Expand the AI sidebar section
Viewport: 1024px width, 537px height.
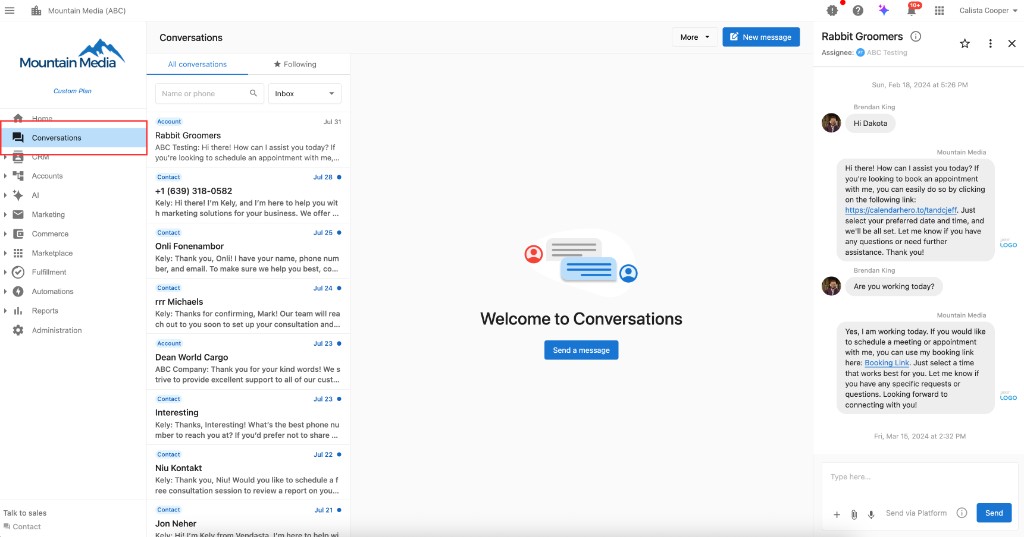coord(5,195)
